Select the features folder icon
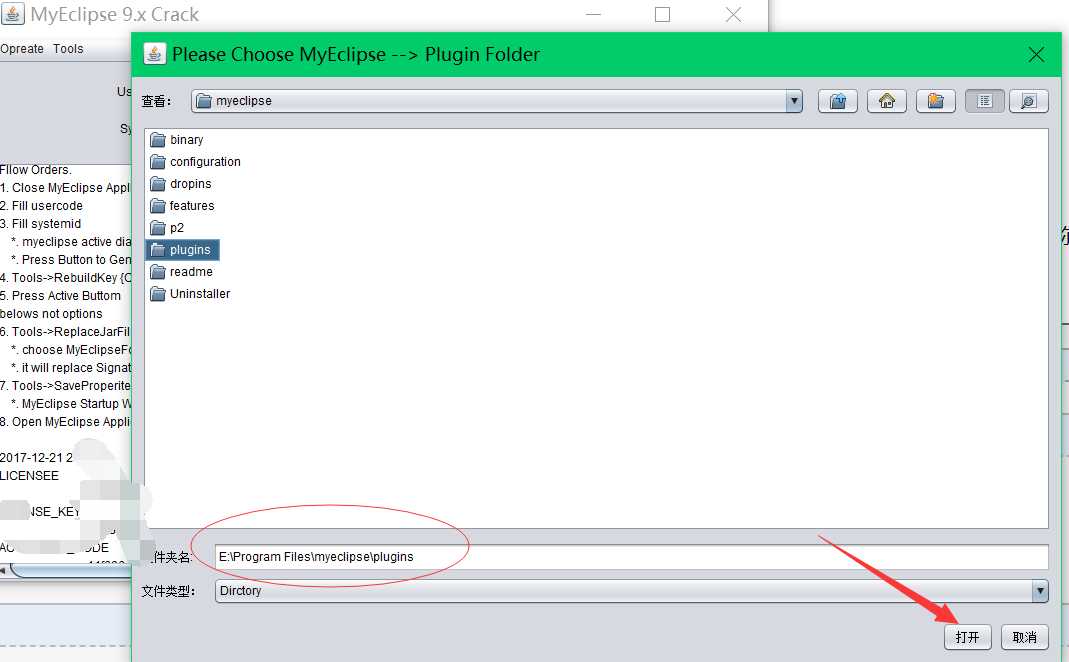Viewport: 1069px width, 662px height. pyautogui.click(x=158, y=205)
